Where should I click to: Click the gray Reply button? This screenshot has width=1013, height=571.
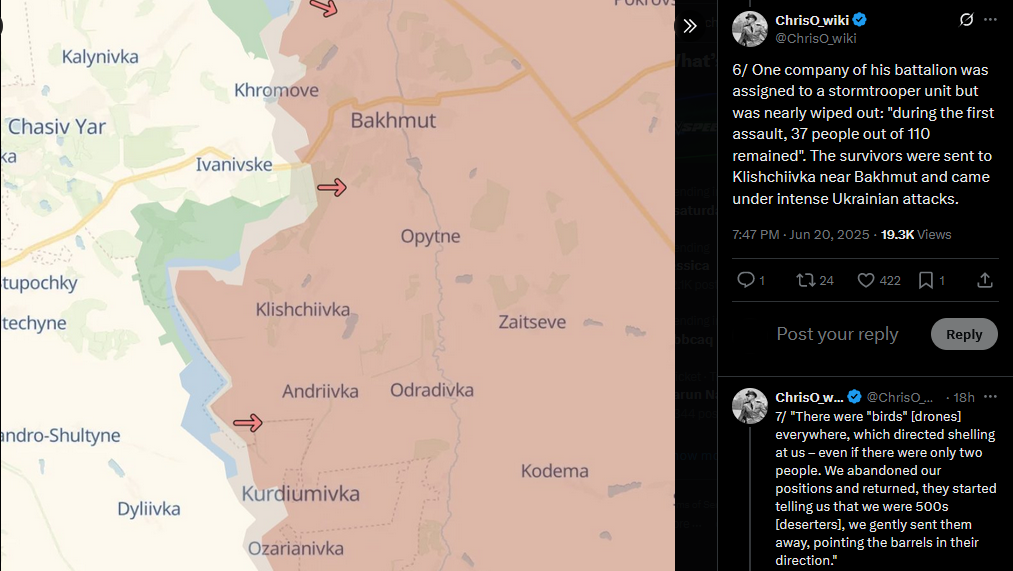[x=964, y=334]
